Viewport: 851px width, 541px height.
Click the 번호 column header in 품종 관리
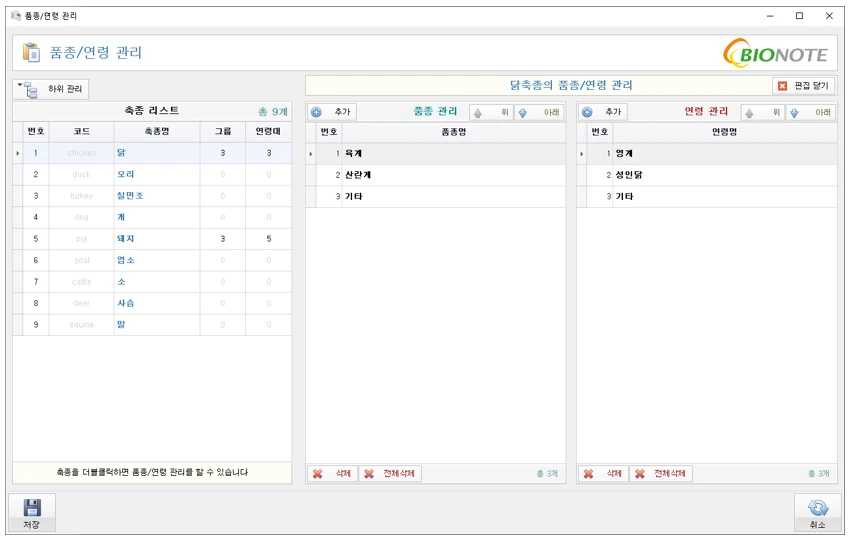click(329, 132)
